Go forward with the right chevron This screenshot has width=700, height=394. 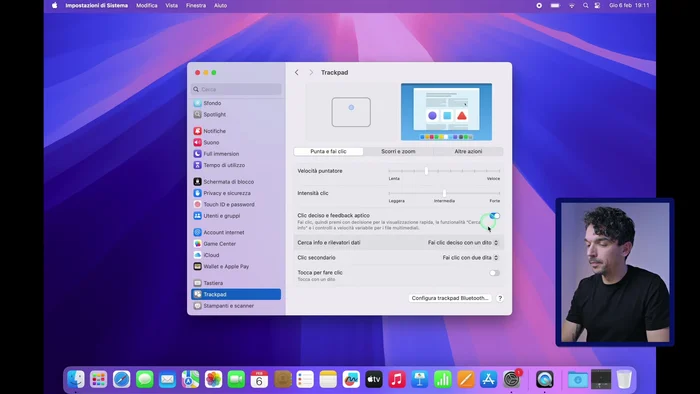click(311, 72)
